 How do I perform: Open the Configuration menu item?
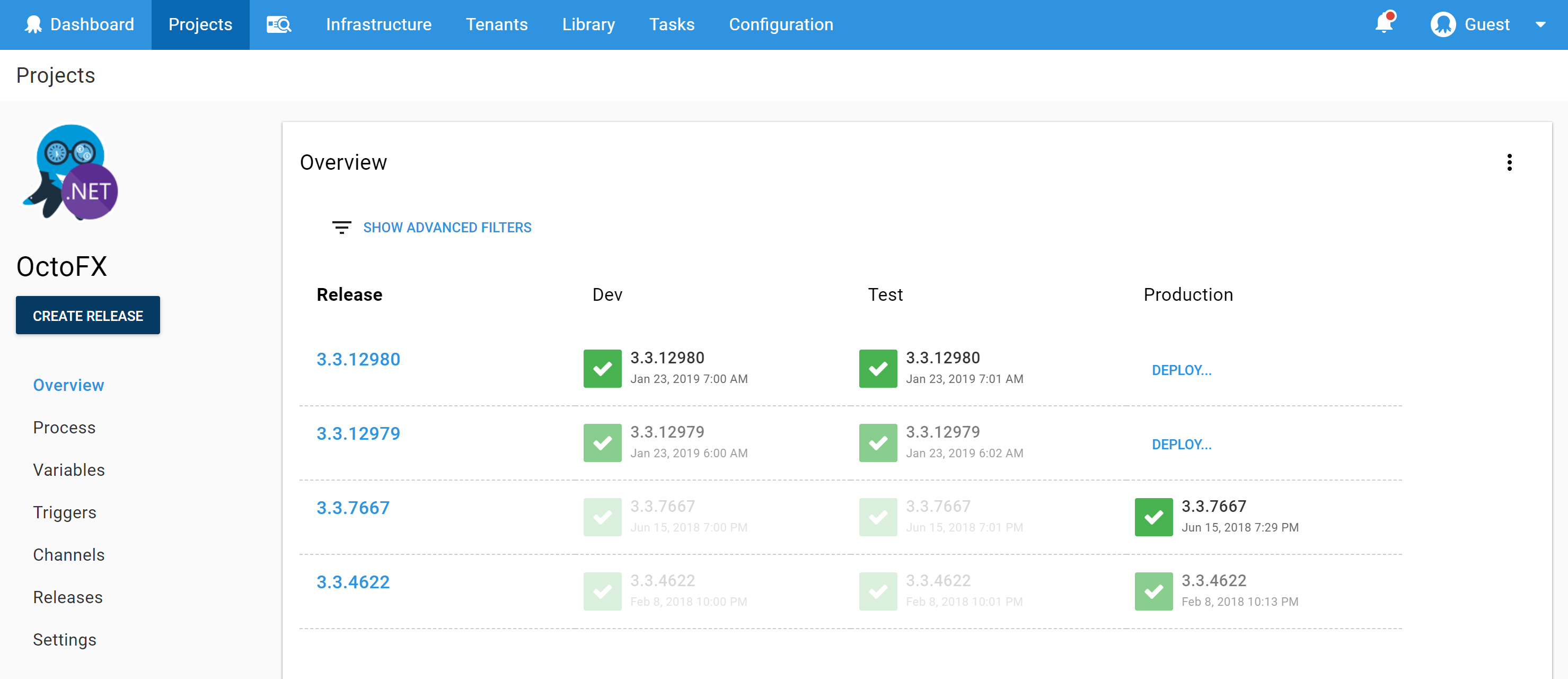[x=781, y=24]
